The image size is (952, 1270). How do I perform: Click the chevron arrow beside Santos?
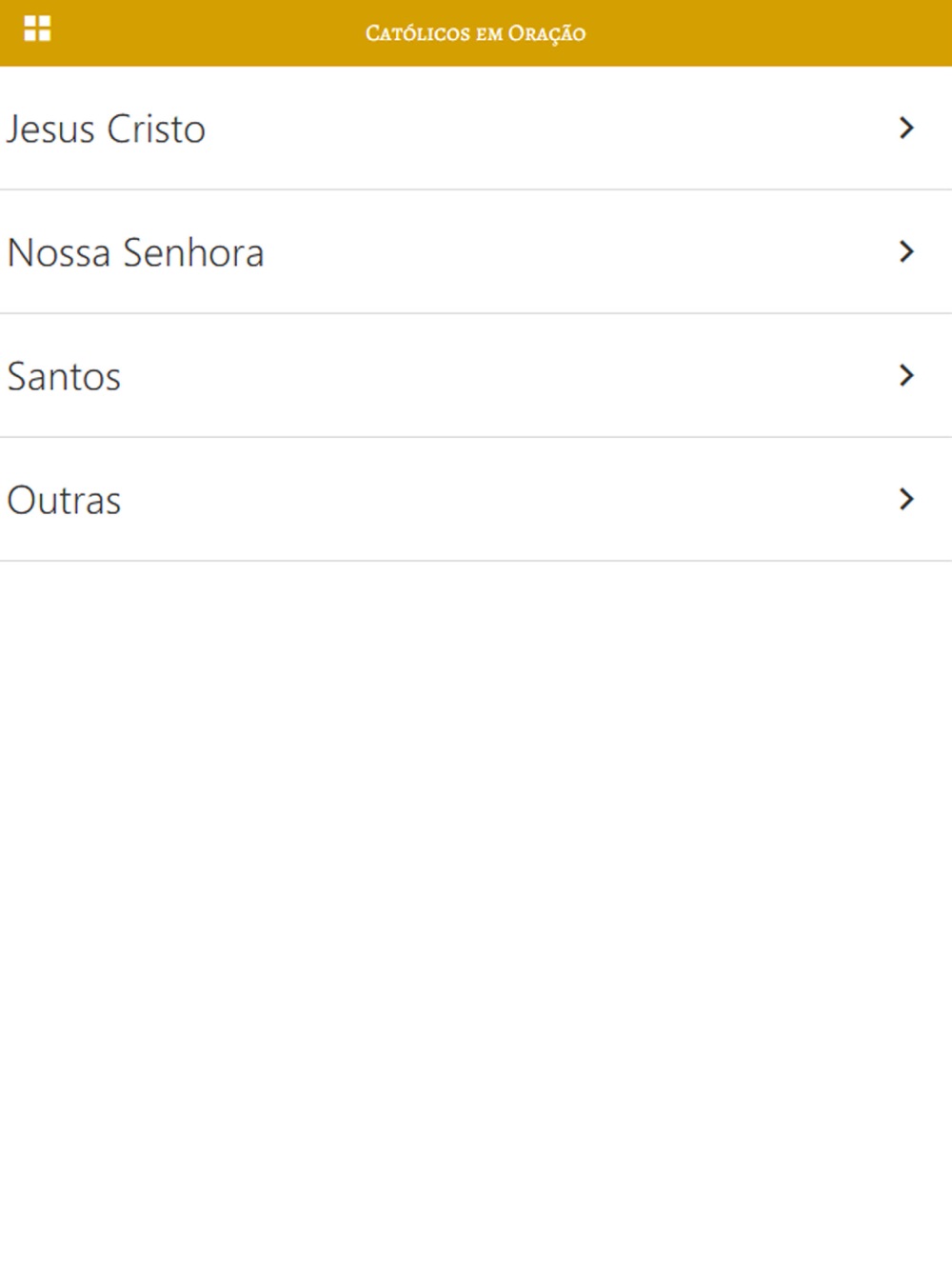point(906,375)
